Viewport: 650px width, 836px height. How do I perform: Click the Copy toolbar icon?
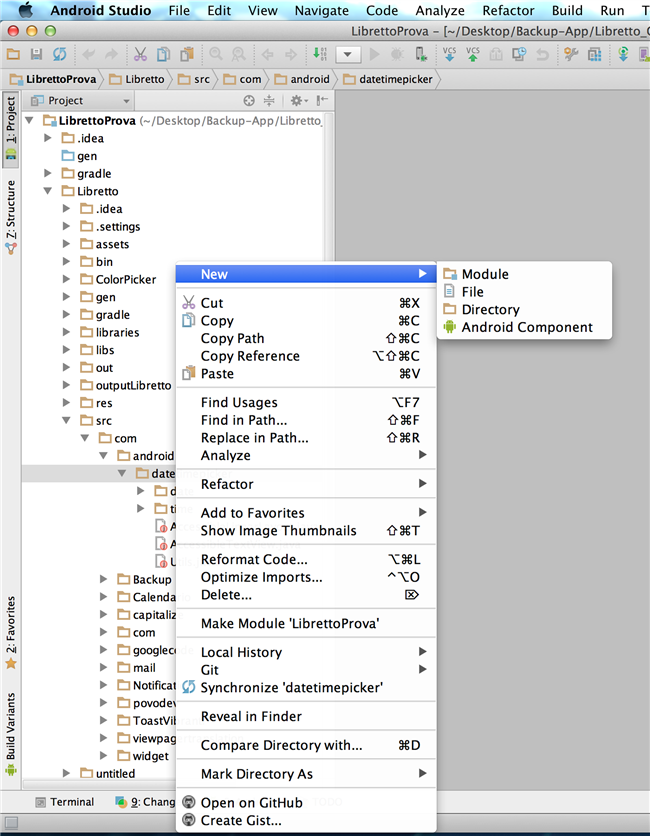[163, 54]
